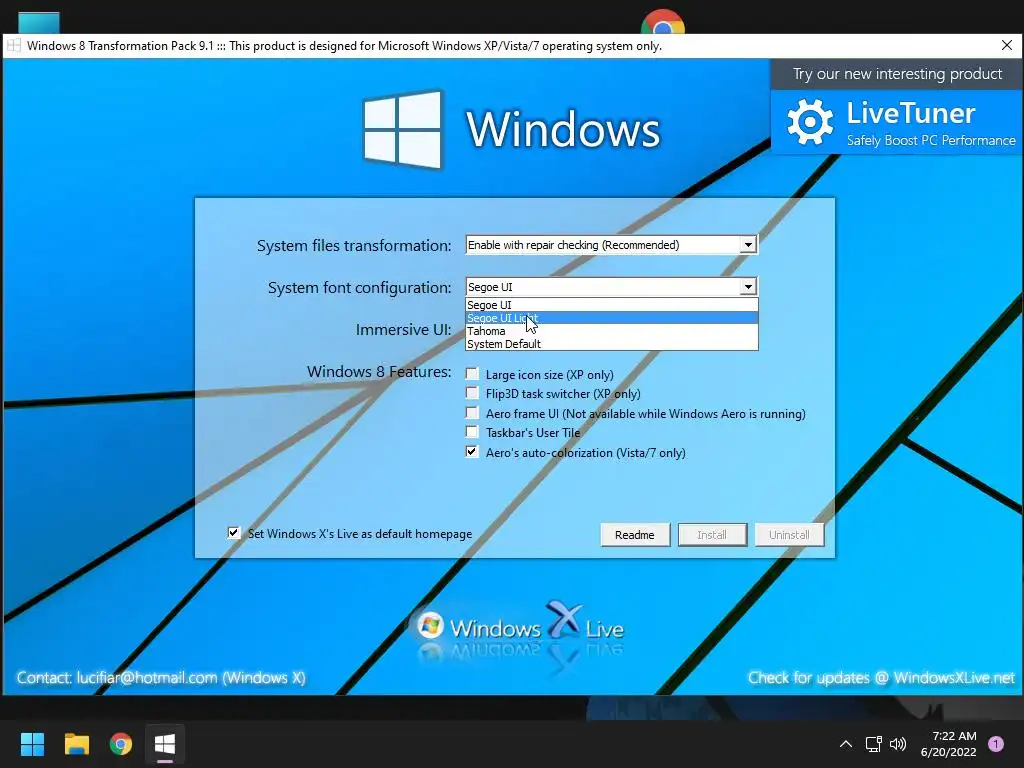Click the contact email lucifiar@hotmail.com text
The height and width of the screenshot is (768, 1024).
click(x=146, y=678)
